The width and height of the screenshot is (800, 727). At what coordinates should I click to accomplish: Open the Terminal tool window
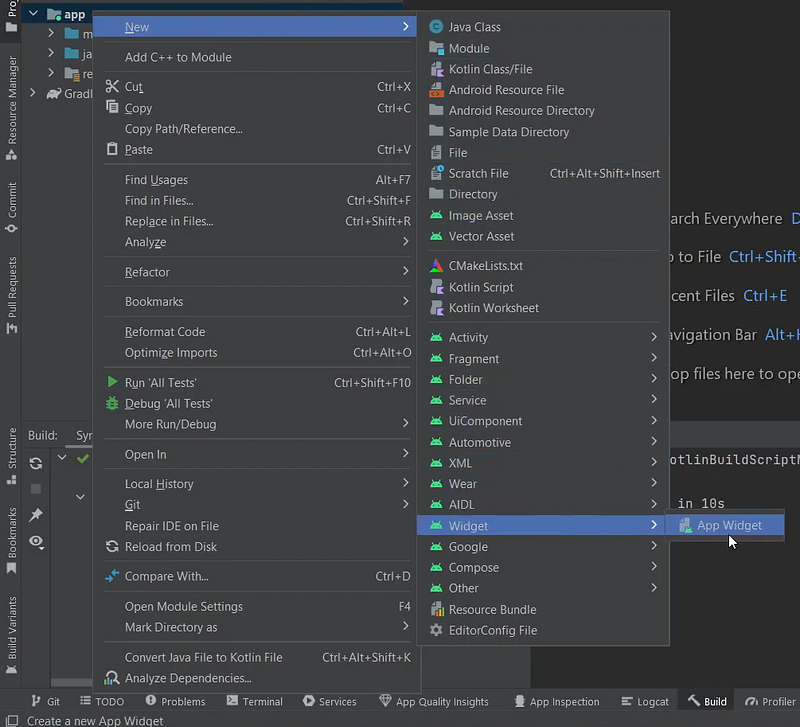click(255, 701)
